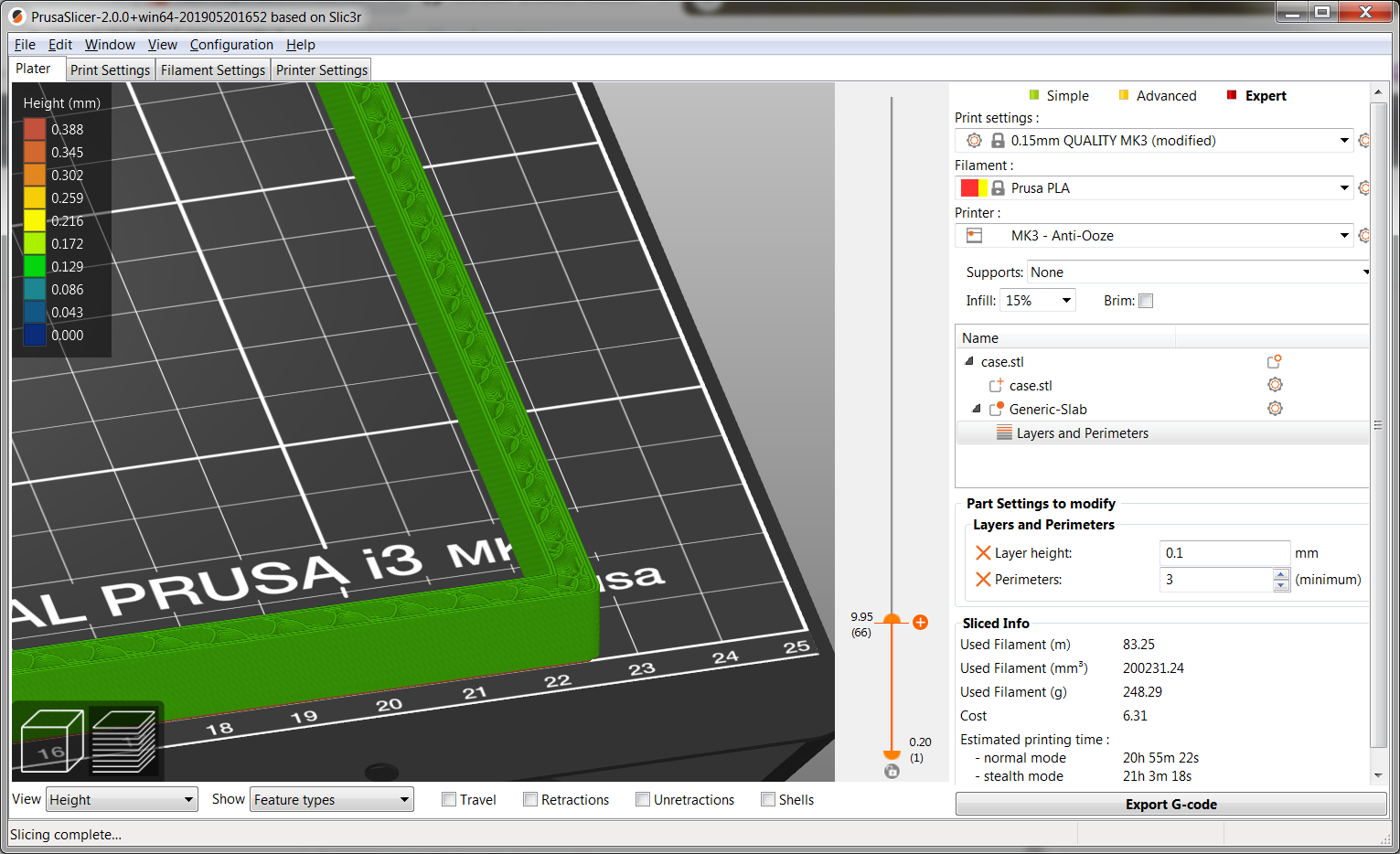Click inside the Layer height field
Viewport: 1400px width, 854px height.
tap(1224, 552)
